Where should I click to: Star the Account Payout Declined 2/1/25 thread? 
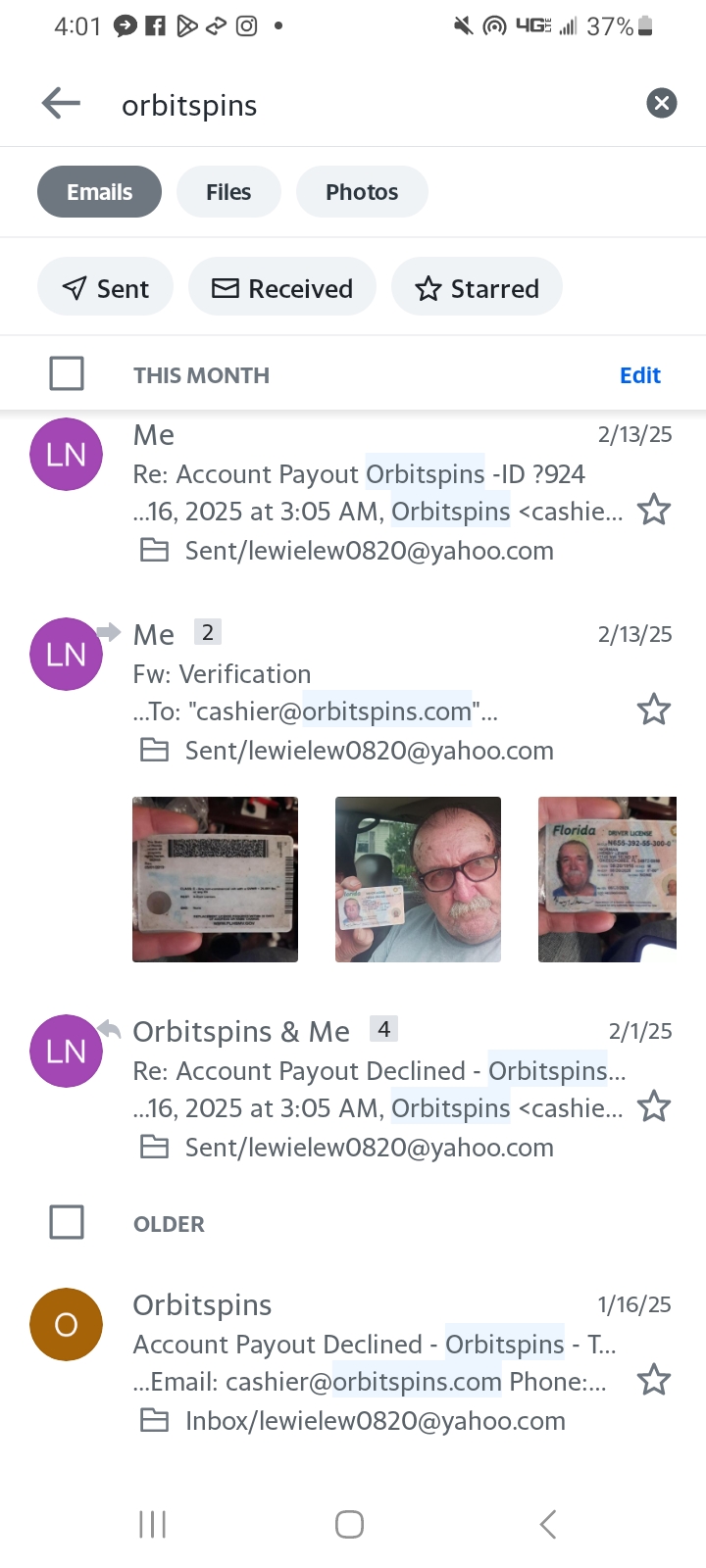654,1107
